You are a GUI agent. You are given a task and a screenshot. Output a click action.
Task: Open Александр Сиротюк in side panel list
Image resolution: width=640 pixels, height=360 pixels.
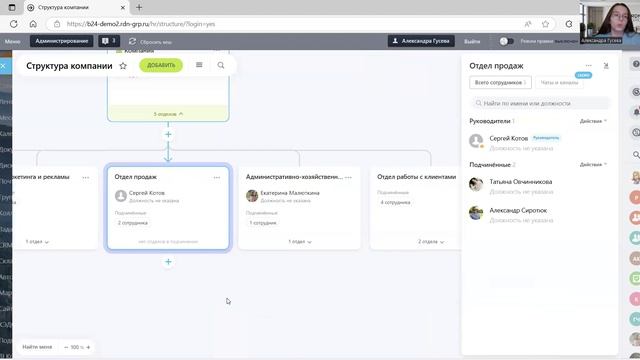pos(518,210)
